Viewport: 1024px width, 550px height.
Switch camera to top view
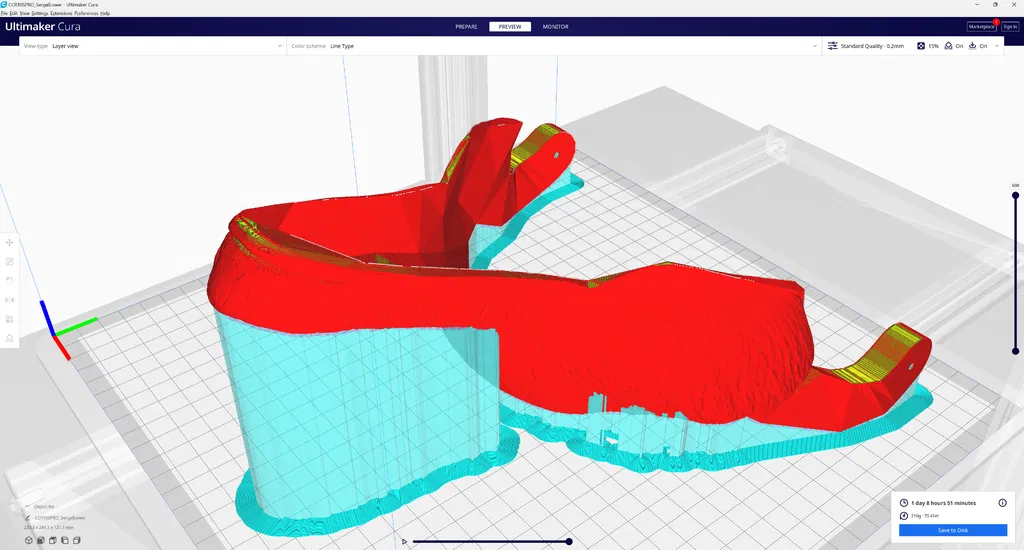click(x=53, y=540)
